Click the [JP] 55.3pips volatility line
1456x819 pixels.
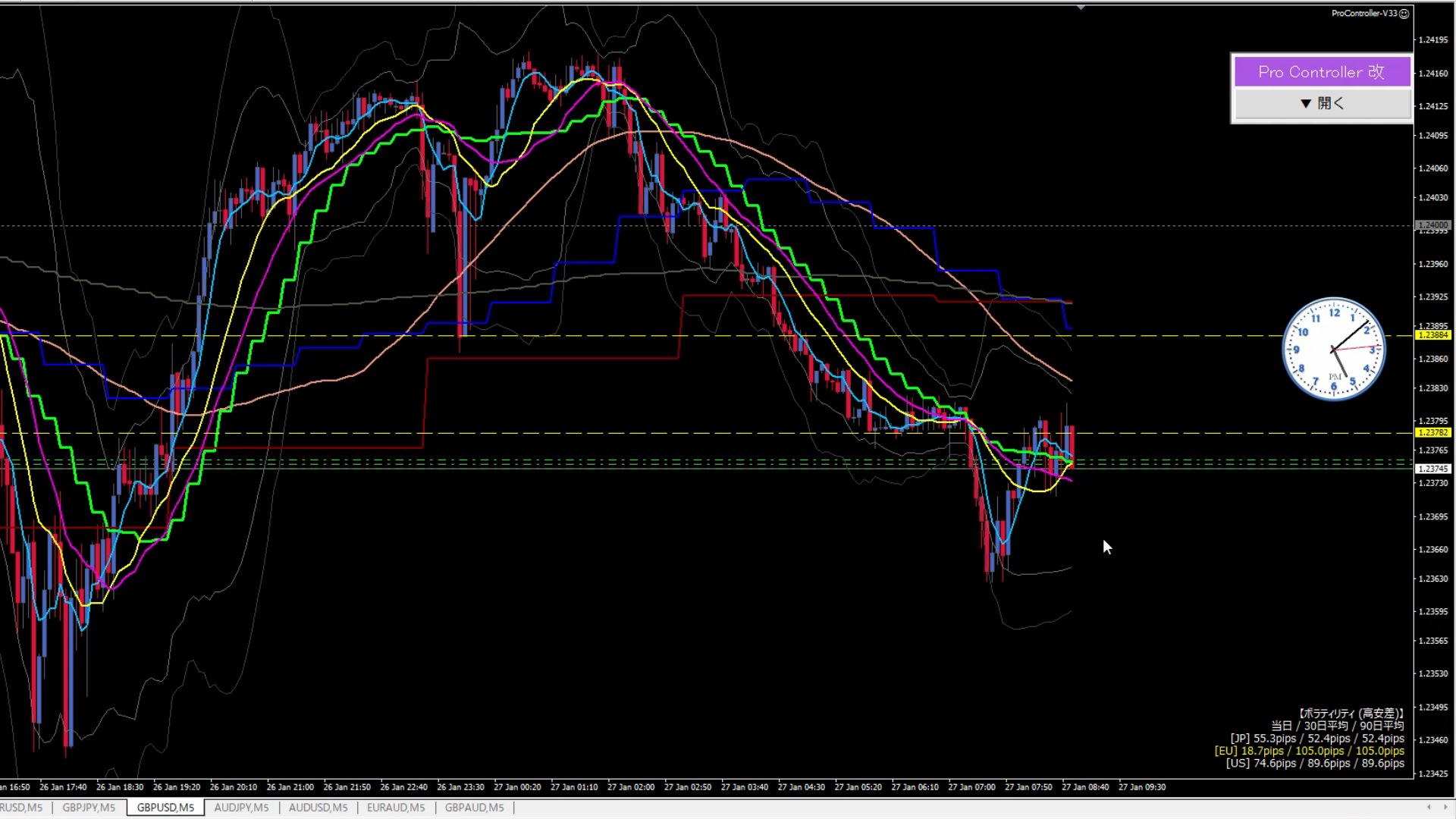click(x=1317, y=739)
